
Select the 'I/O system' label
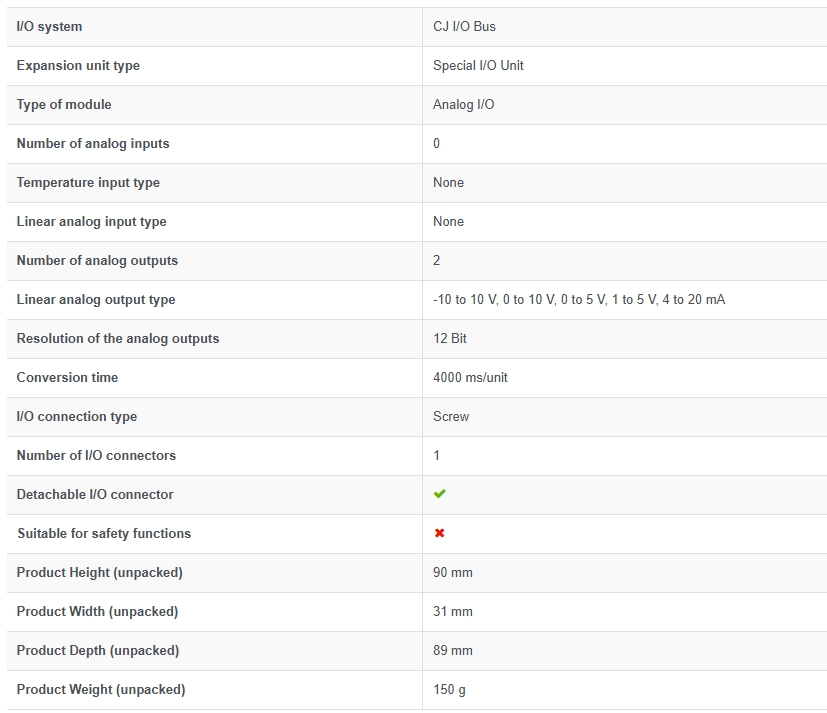pos(50,26)
